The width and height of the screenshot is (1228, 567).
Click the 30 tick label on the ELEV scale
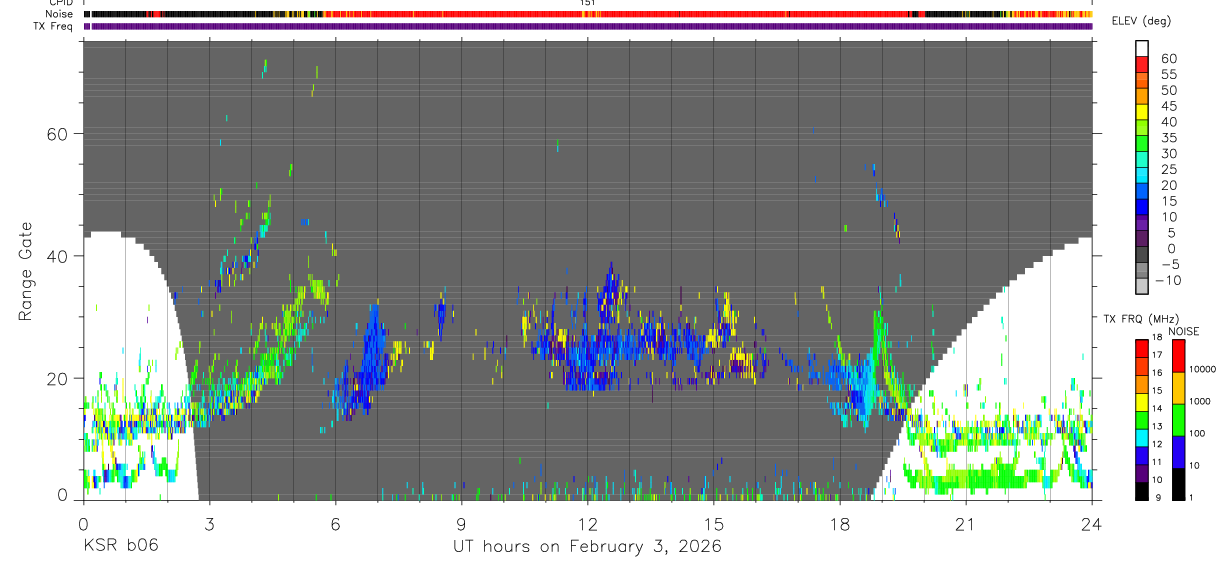tap(1167, 153)
